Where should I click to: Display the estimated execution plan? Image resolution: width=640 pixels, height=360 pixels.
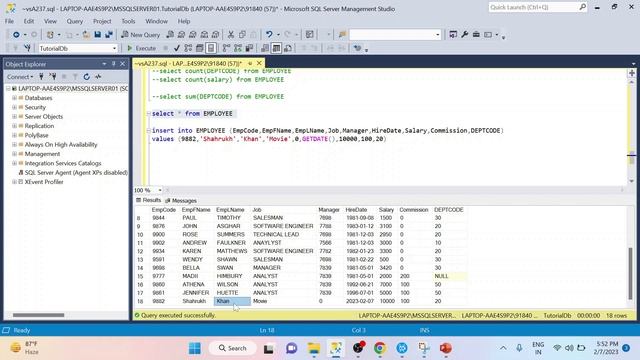188,48
